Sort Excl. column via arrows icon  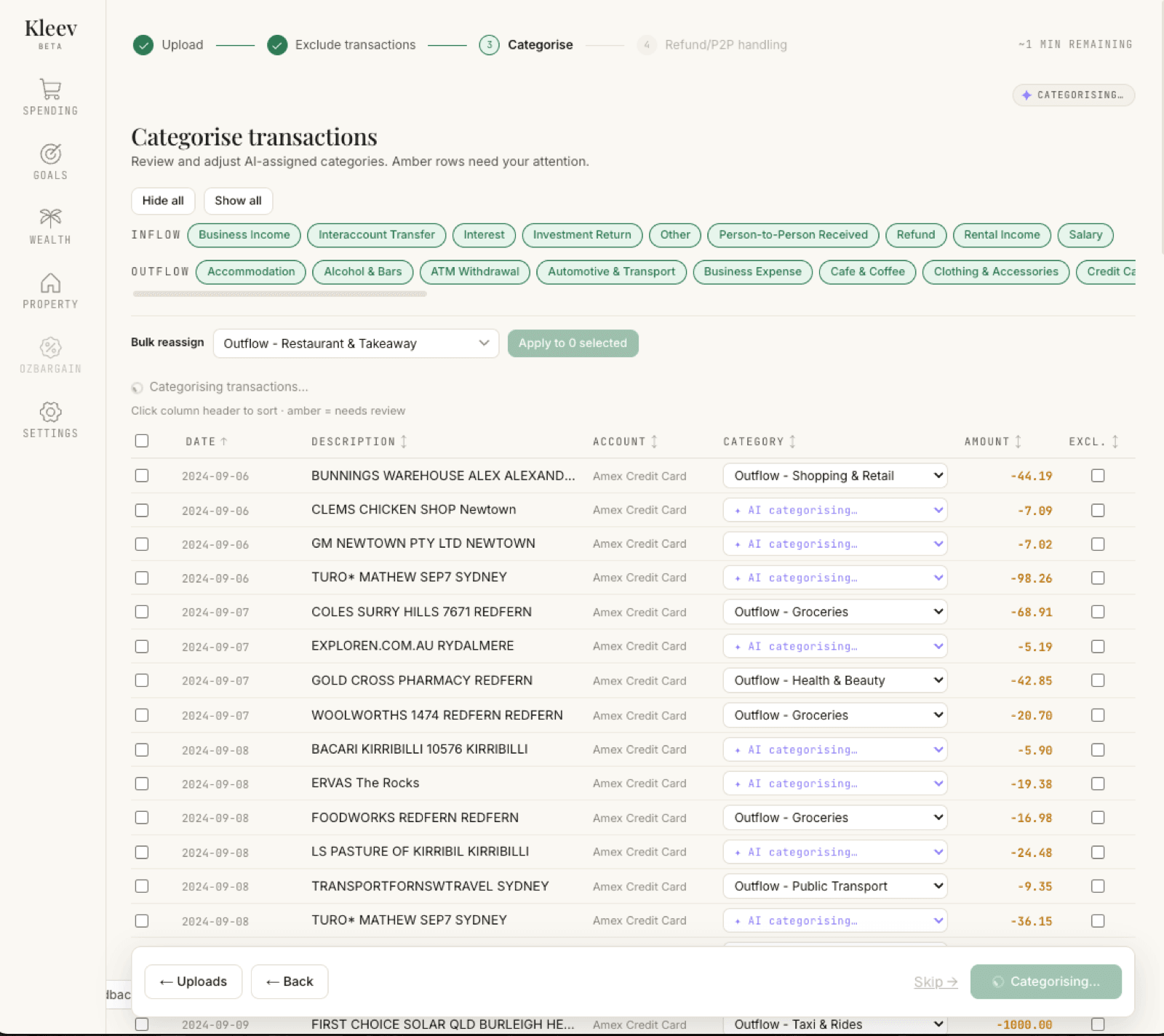[x=1115, y=442]
